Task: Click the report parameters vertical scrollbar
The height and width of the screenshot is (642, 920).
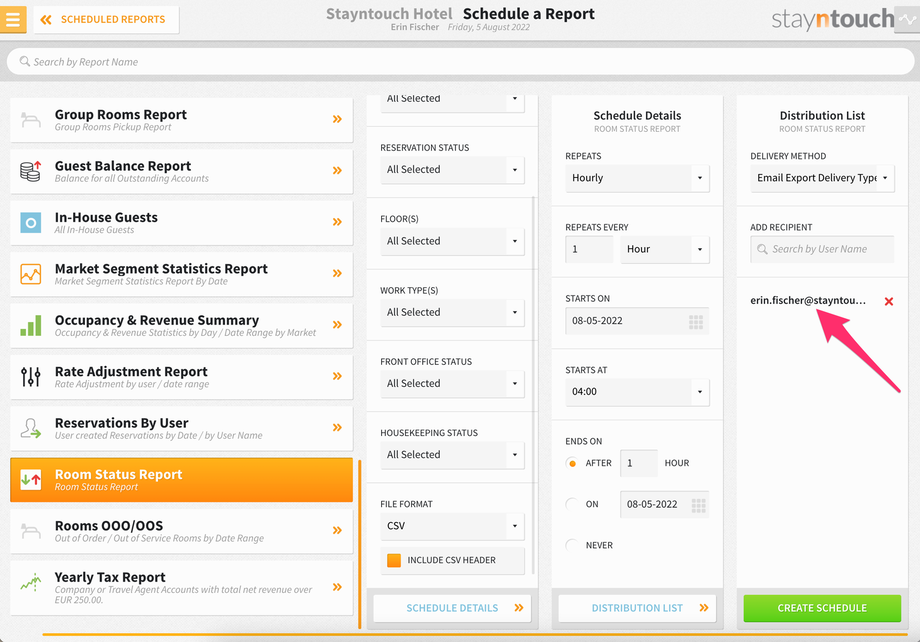Action: 533,384
